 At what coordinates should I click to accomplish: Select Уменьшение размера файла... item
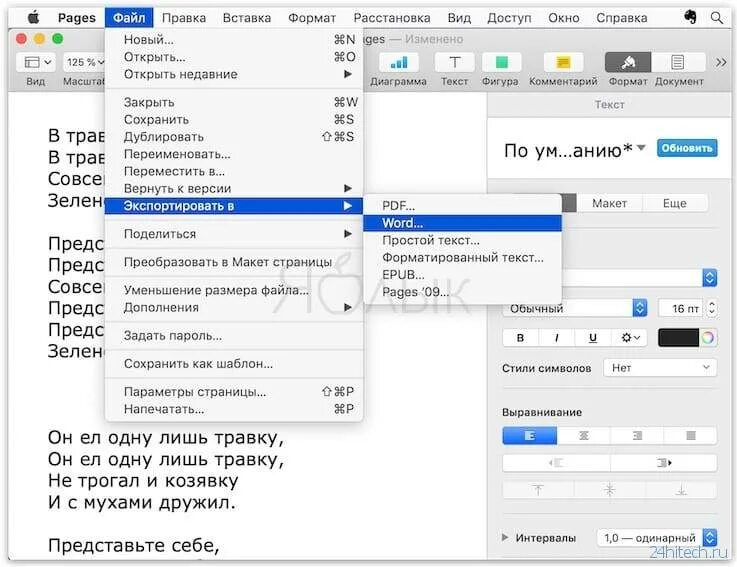click(234, 290)
